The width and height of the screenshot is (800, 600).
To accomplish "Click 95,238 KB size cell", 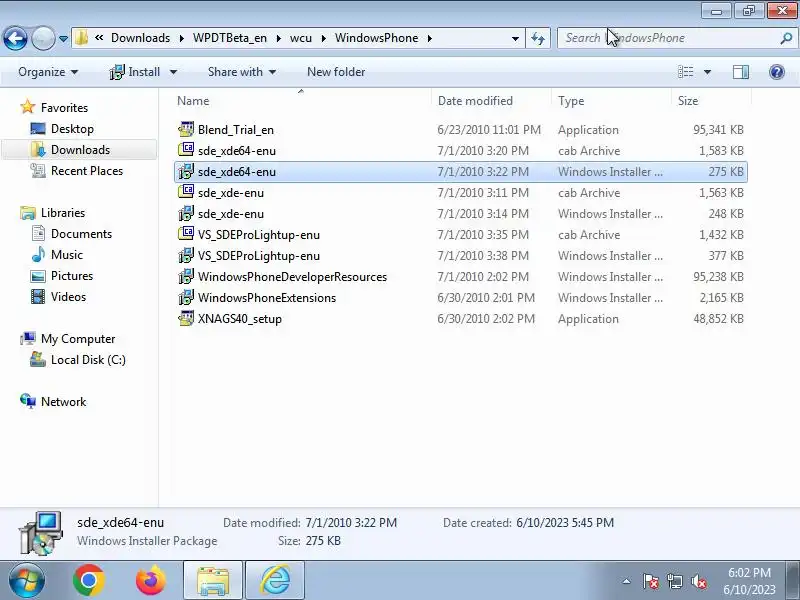I will 718,277.
